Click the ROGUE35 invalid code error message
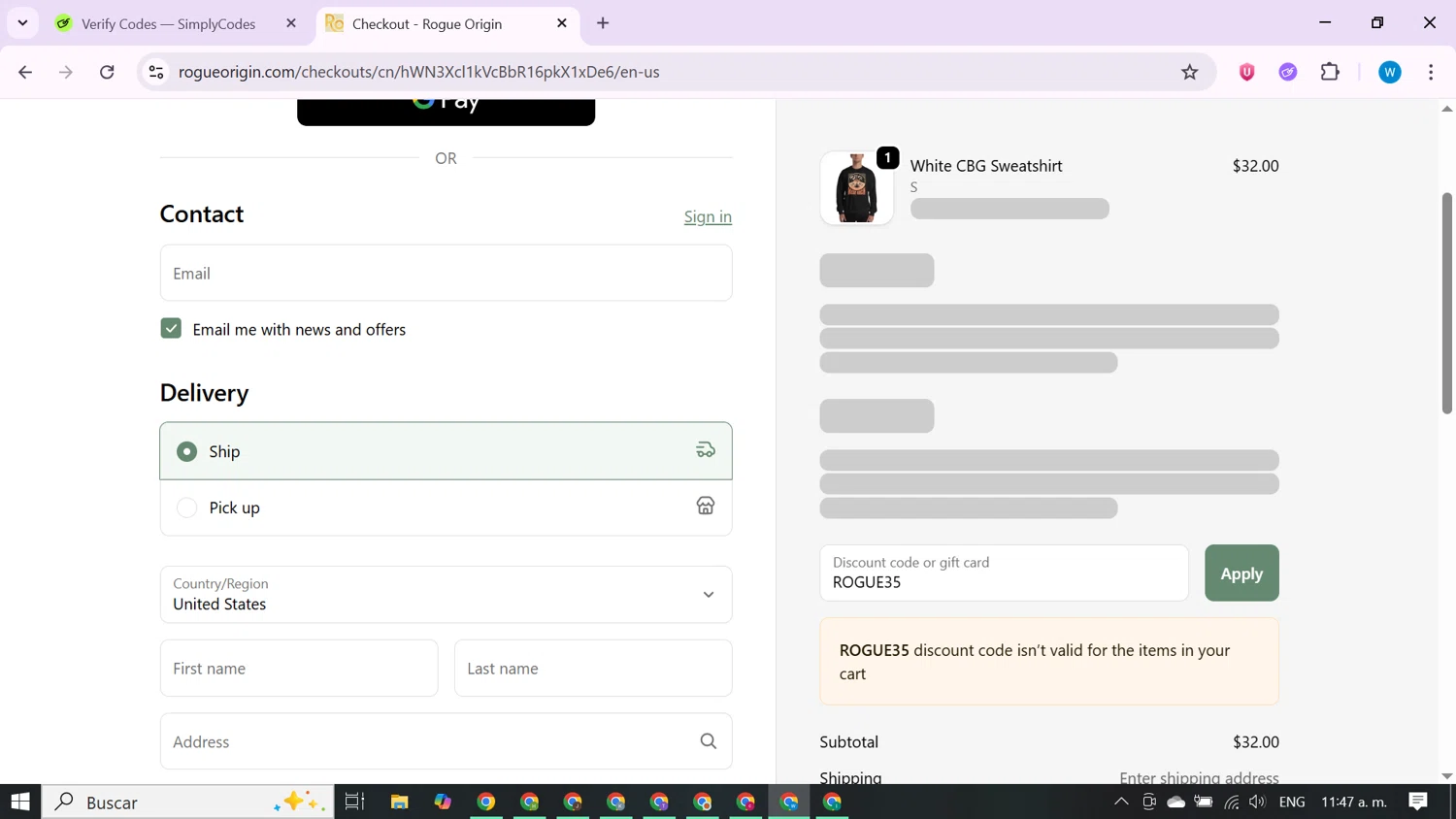This screenshot has width=1456, height=819. point(1049,662)
